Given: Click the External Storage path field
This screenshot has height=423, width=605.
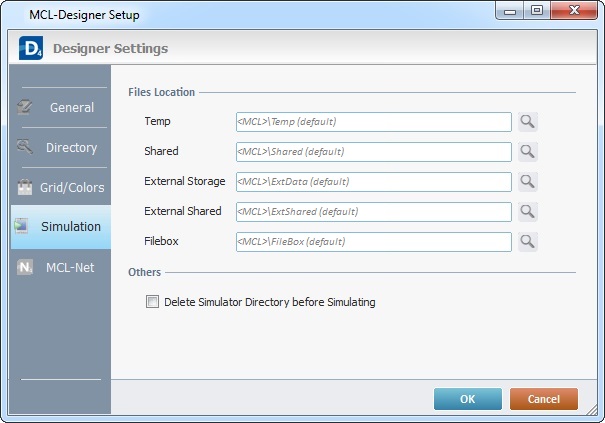Looking at the screenshot, I should click(x=373, y=182).
